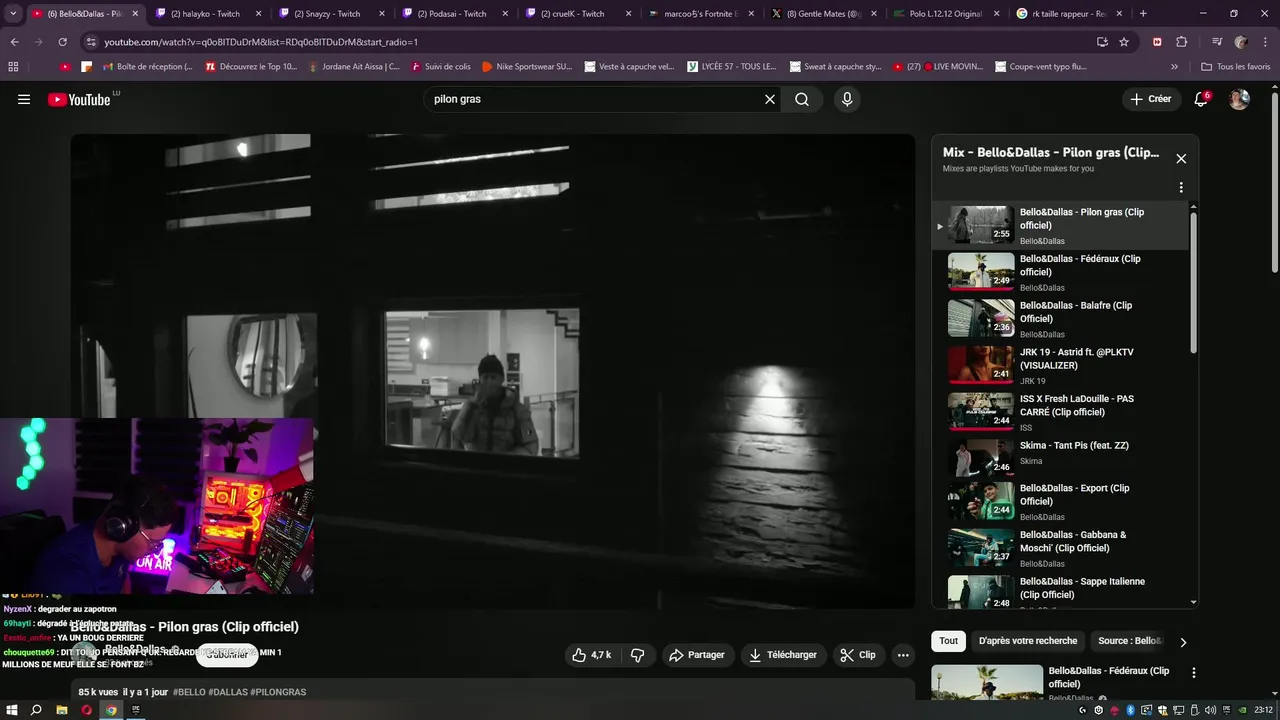
Task: Play Bello&Dallas - Gabbana & Moschi' clip
Action: [x=1063, y=548]
